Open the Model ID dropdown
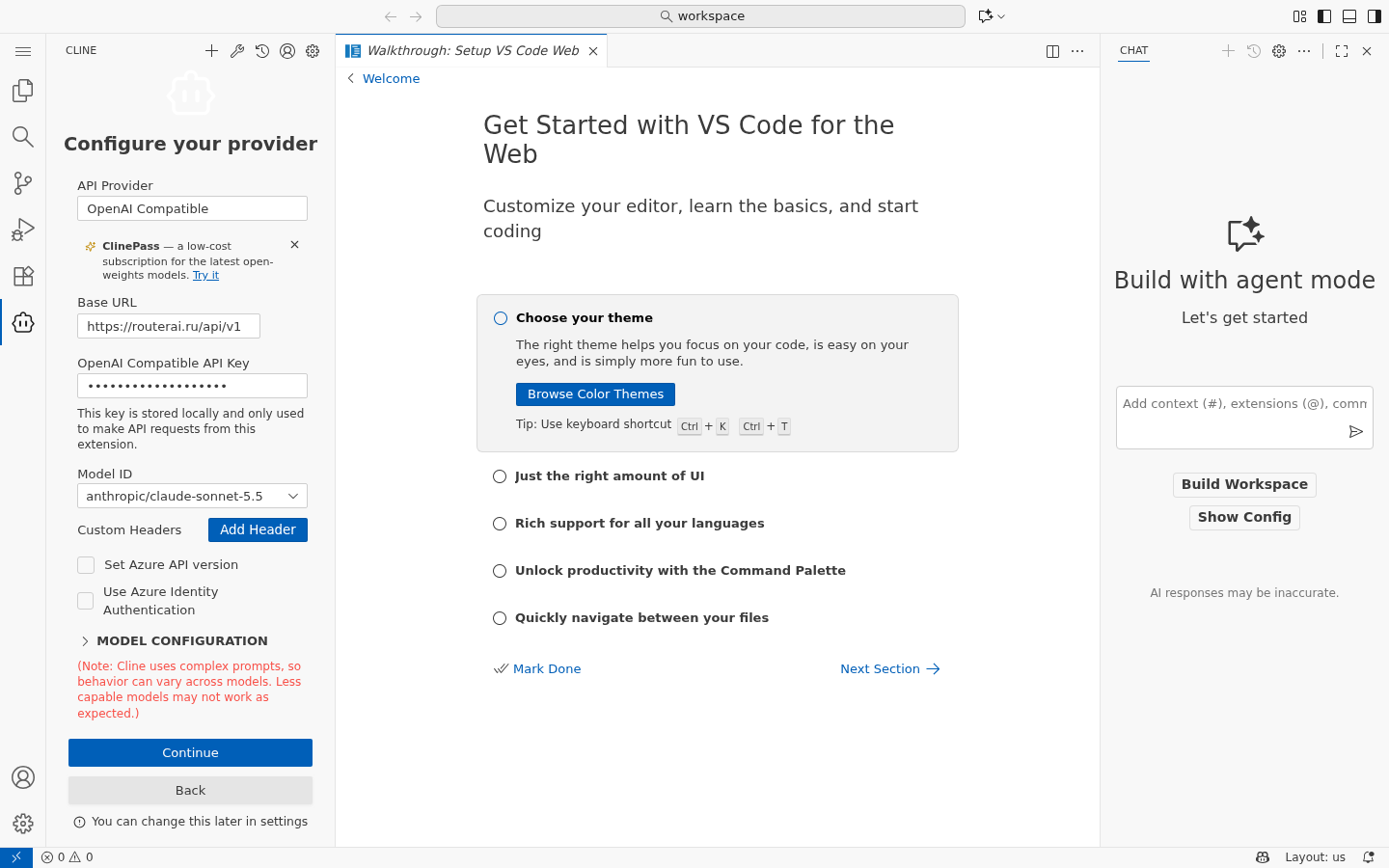This screenshot has height=868, width=1389. pos(192,496)
